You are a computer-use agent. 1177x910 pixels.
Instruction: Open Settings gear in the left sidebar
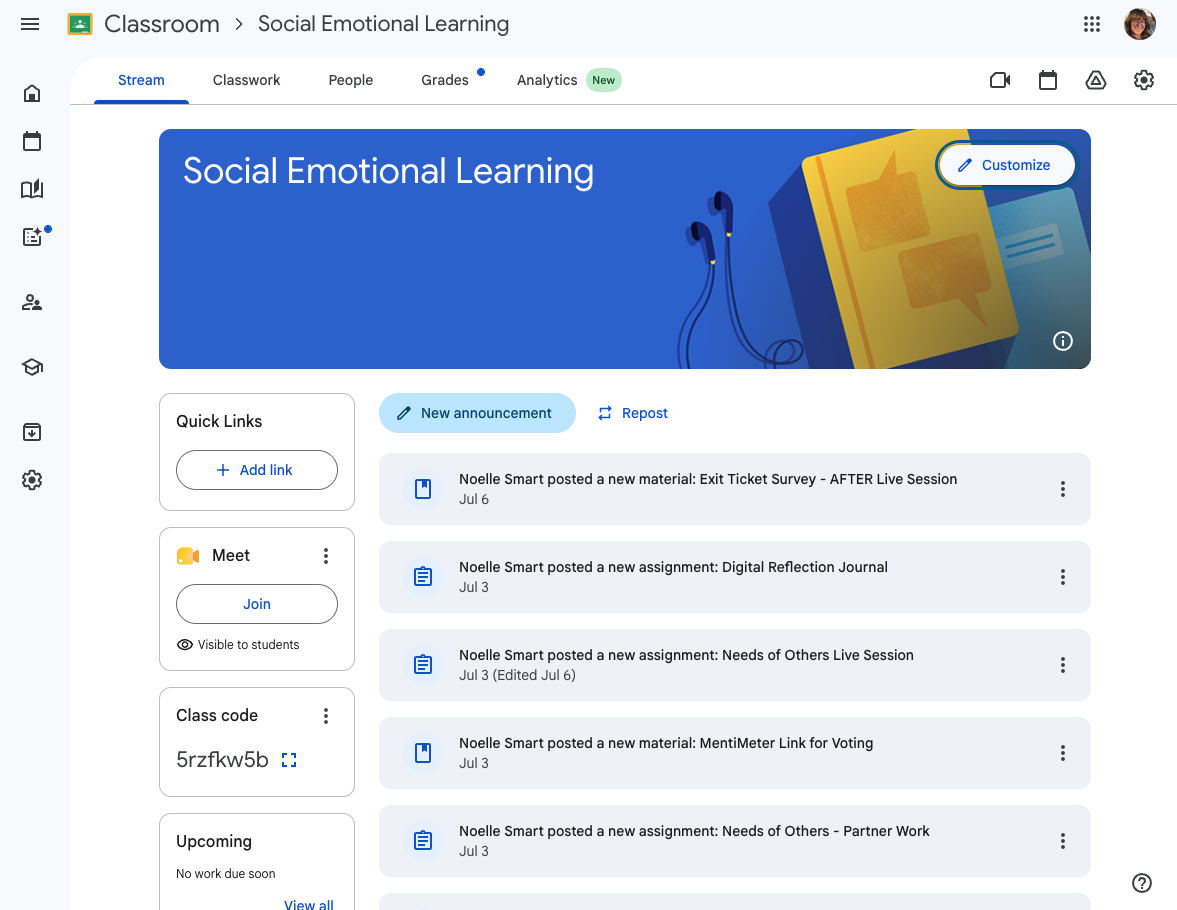click(32, 481)
